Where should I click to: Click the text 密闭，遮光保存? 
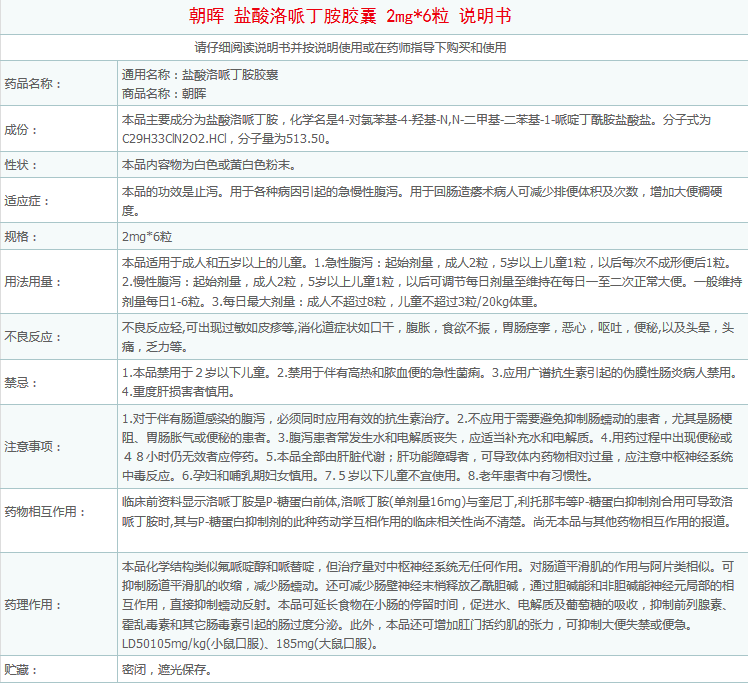tap(167, 670)
